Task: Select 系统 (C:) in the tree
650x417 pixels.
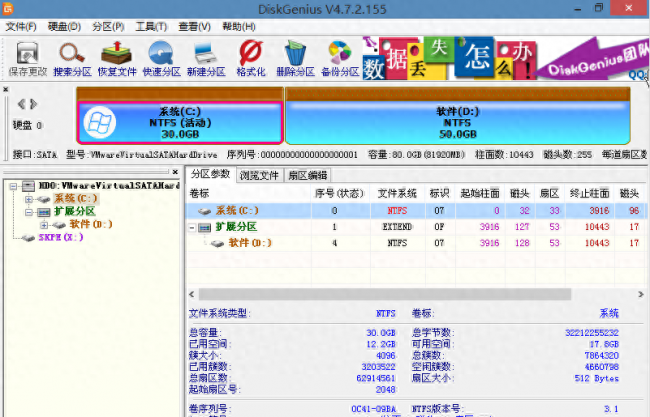Action: [x=76, y=199]
